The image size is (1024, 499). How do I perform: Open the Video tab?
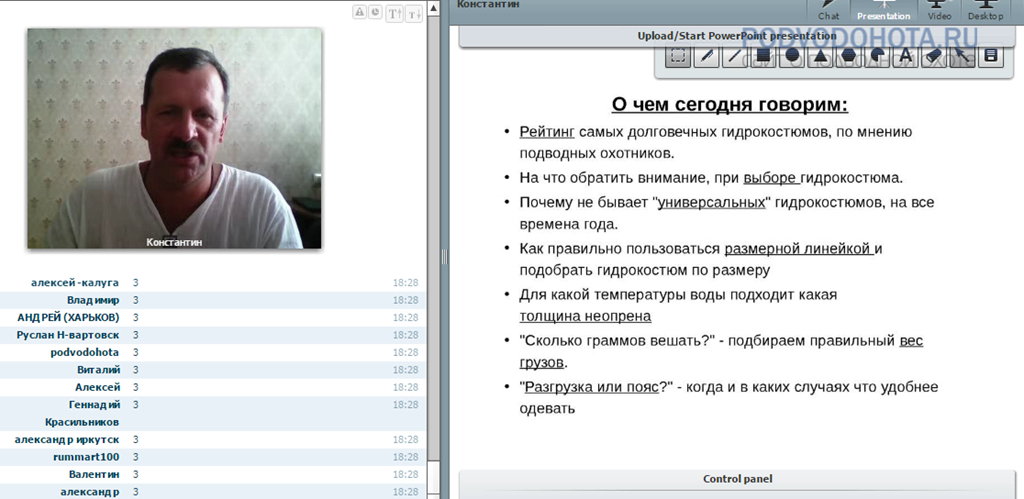coord(939,11)
